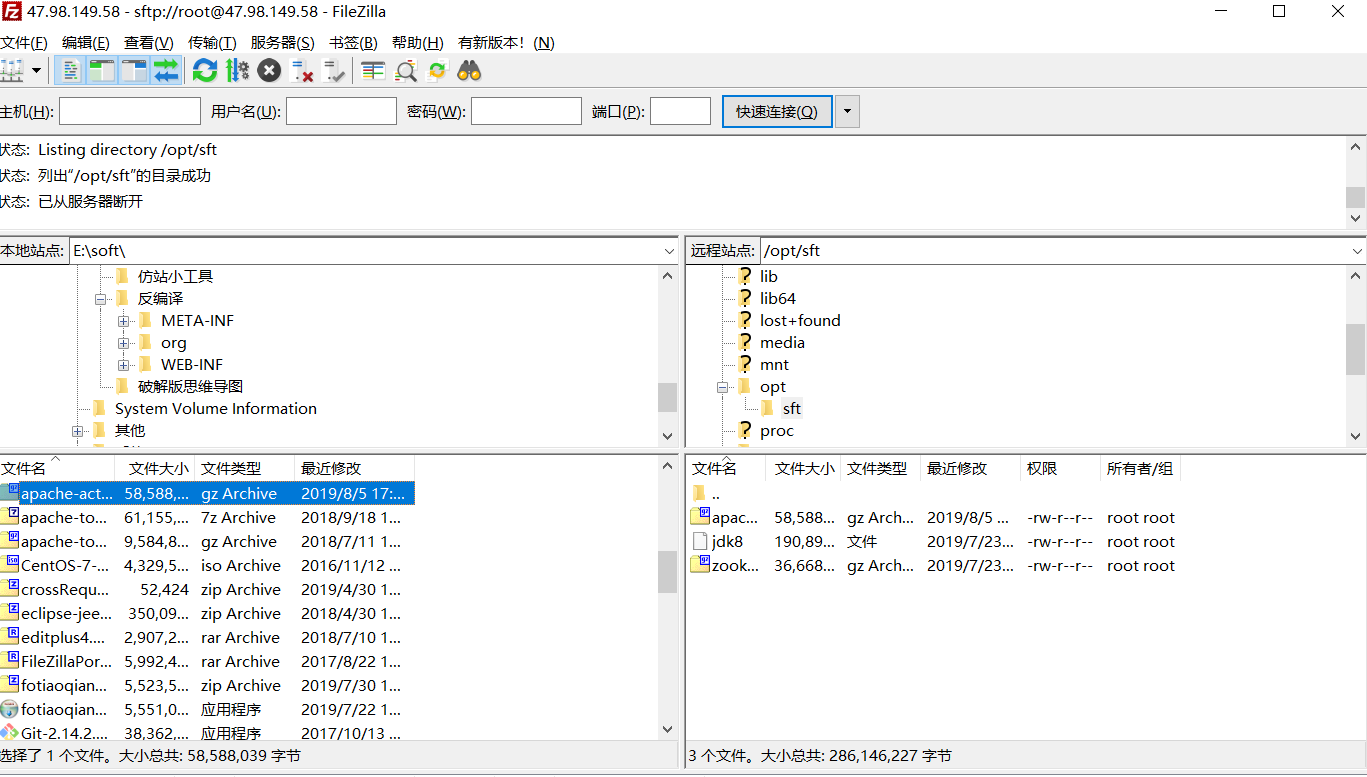Open 服务器(S) menu

(282, 43)
